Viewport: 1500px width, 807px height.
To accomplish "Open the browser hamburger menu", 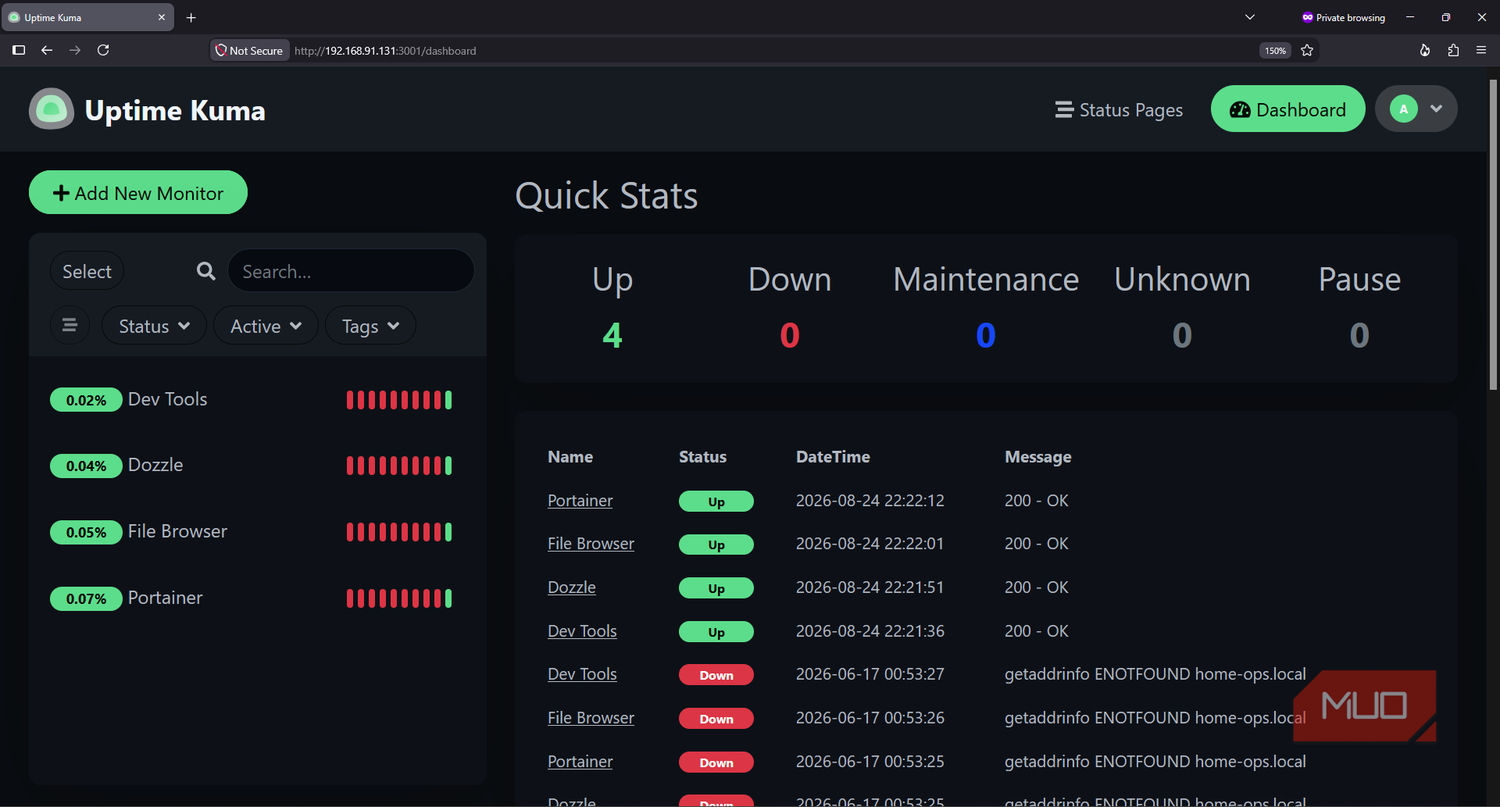I will [1481, 50].
